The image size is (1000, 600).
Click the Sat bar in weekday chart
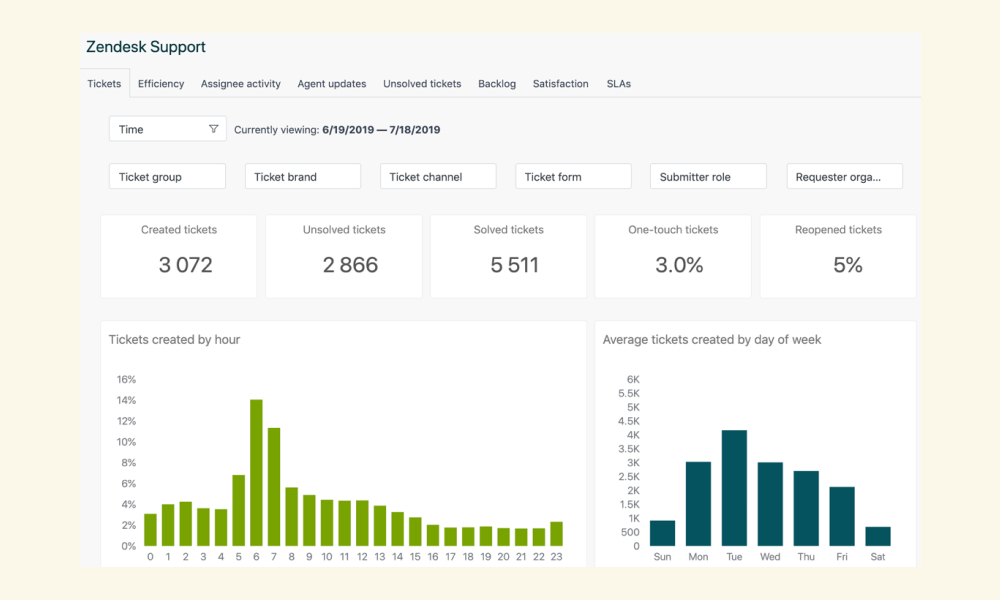tap(878, 536)
